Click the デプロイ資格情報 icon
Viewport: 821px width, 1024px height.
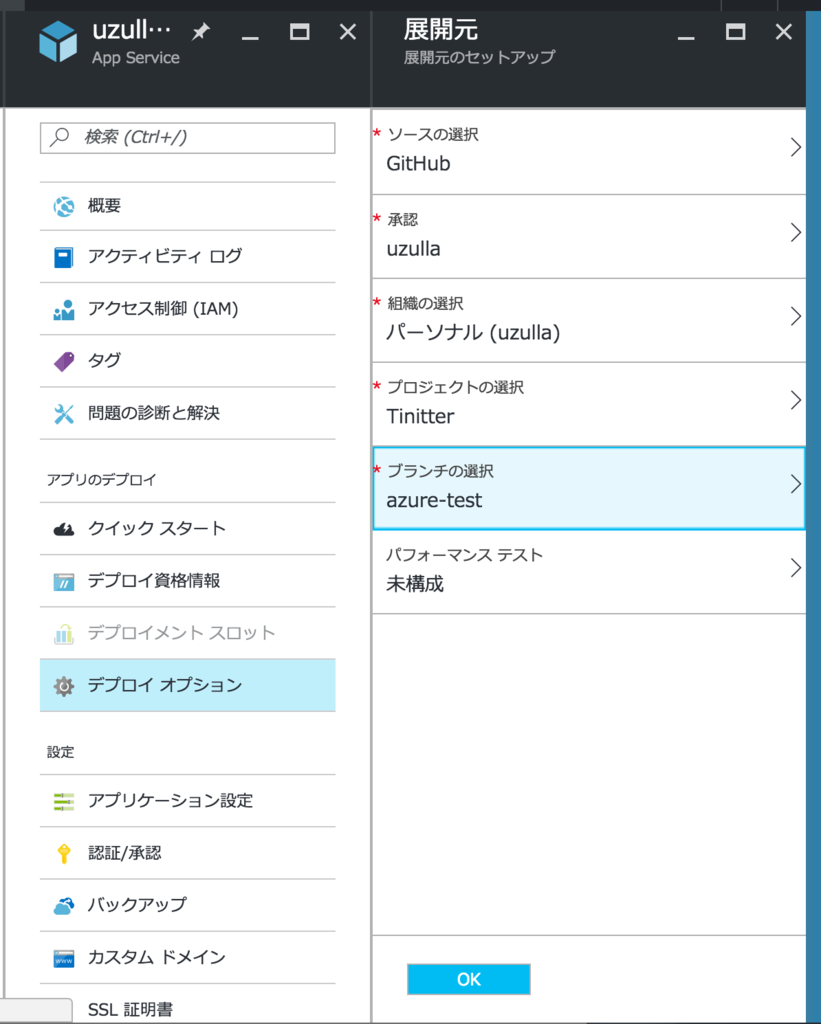tap(63, 581)
